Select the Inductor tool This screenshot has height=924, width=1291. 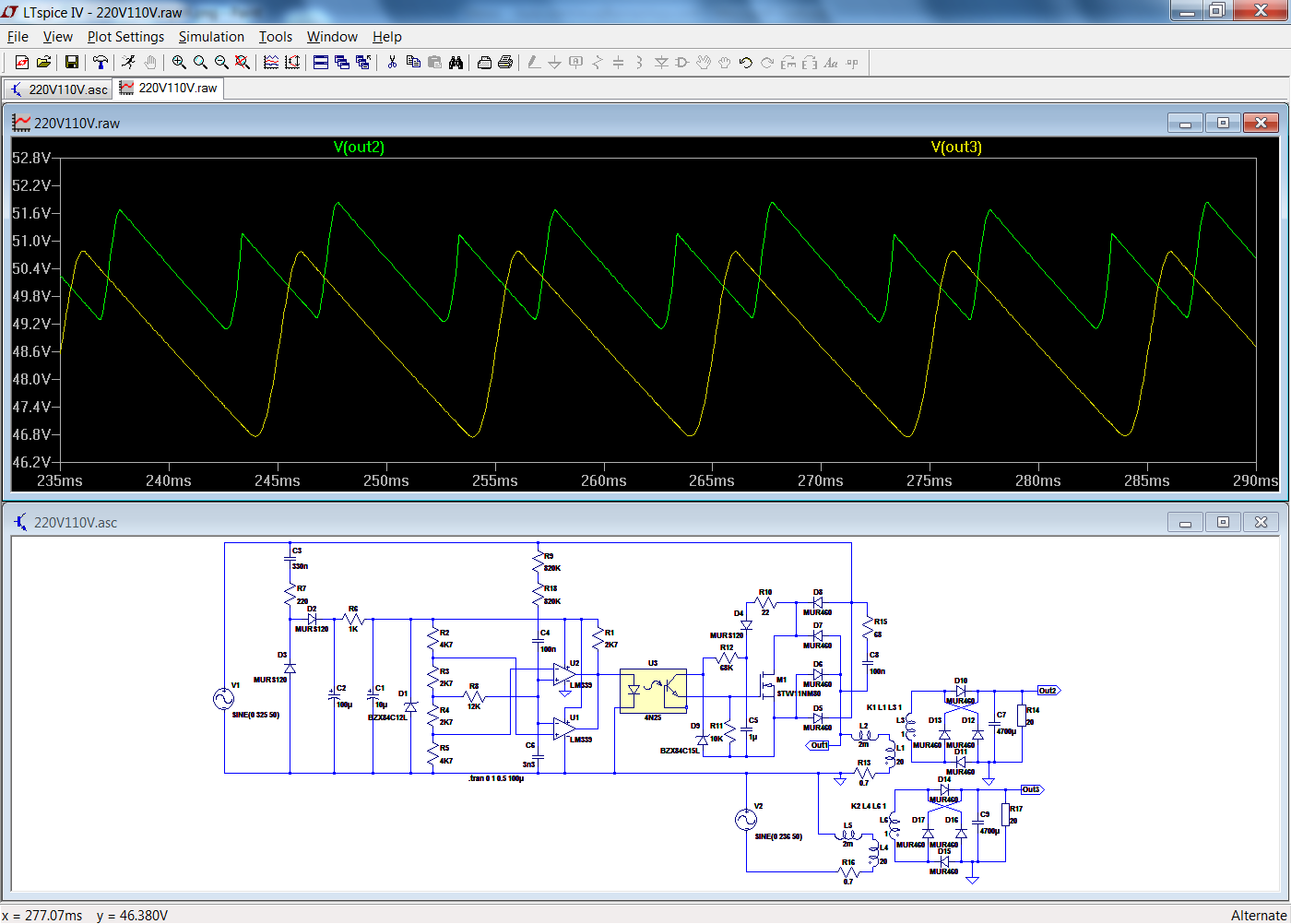(639, 63)
